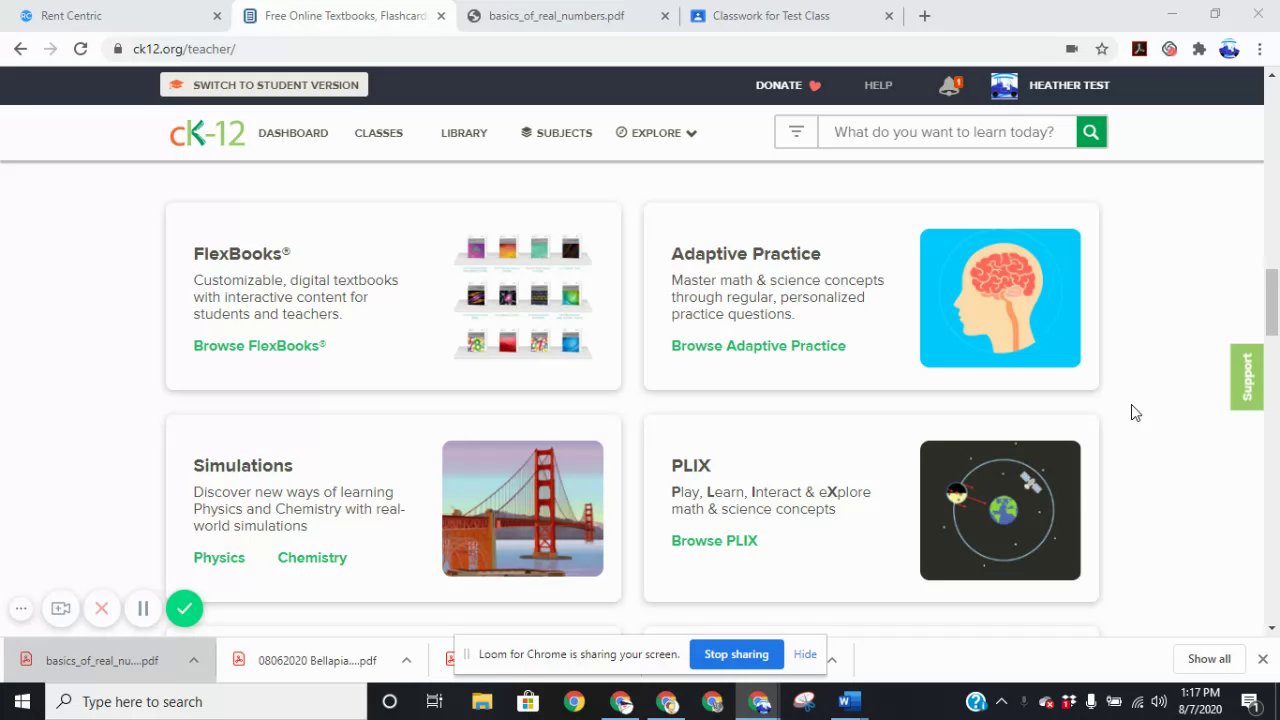This screenshot has width=1280, height=720.
Task: Reload the page
Action: point(80,49)
